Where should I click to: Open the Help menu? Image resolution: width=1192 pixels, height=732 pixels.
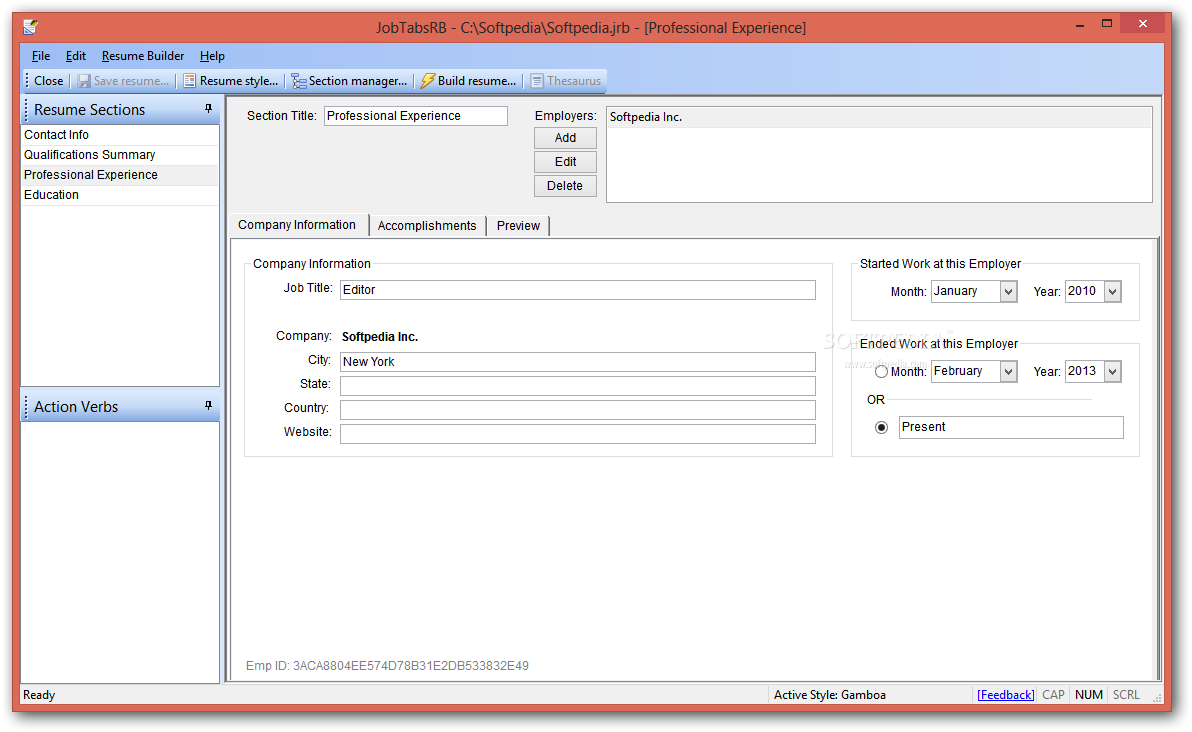[212, 55]
